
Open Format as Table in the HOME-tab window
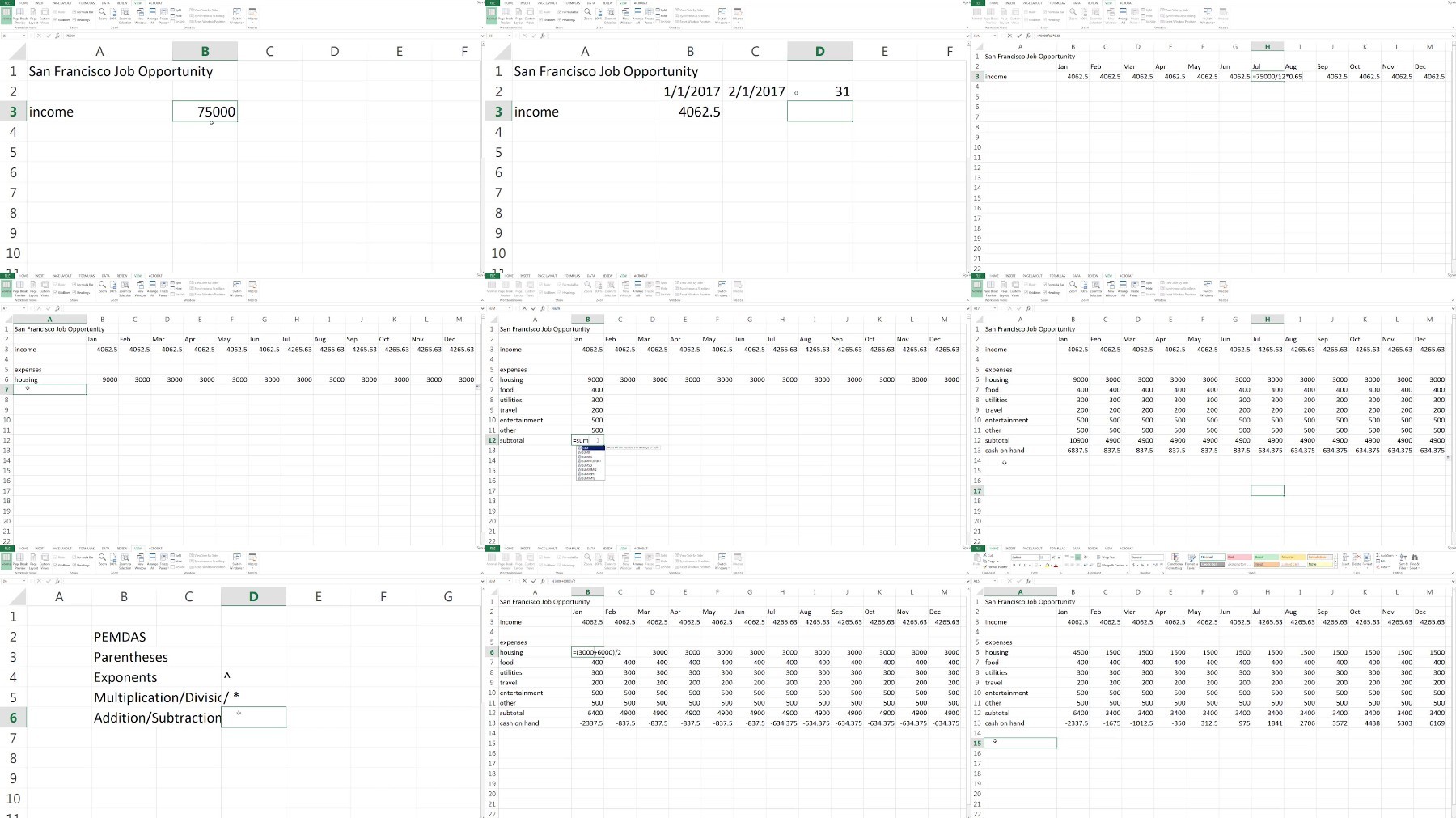tap(1191, 562)
